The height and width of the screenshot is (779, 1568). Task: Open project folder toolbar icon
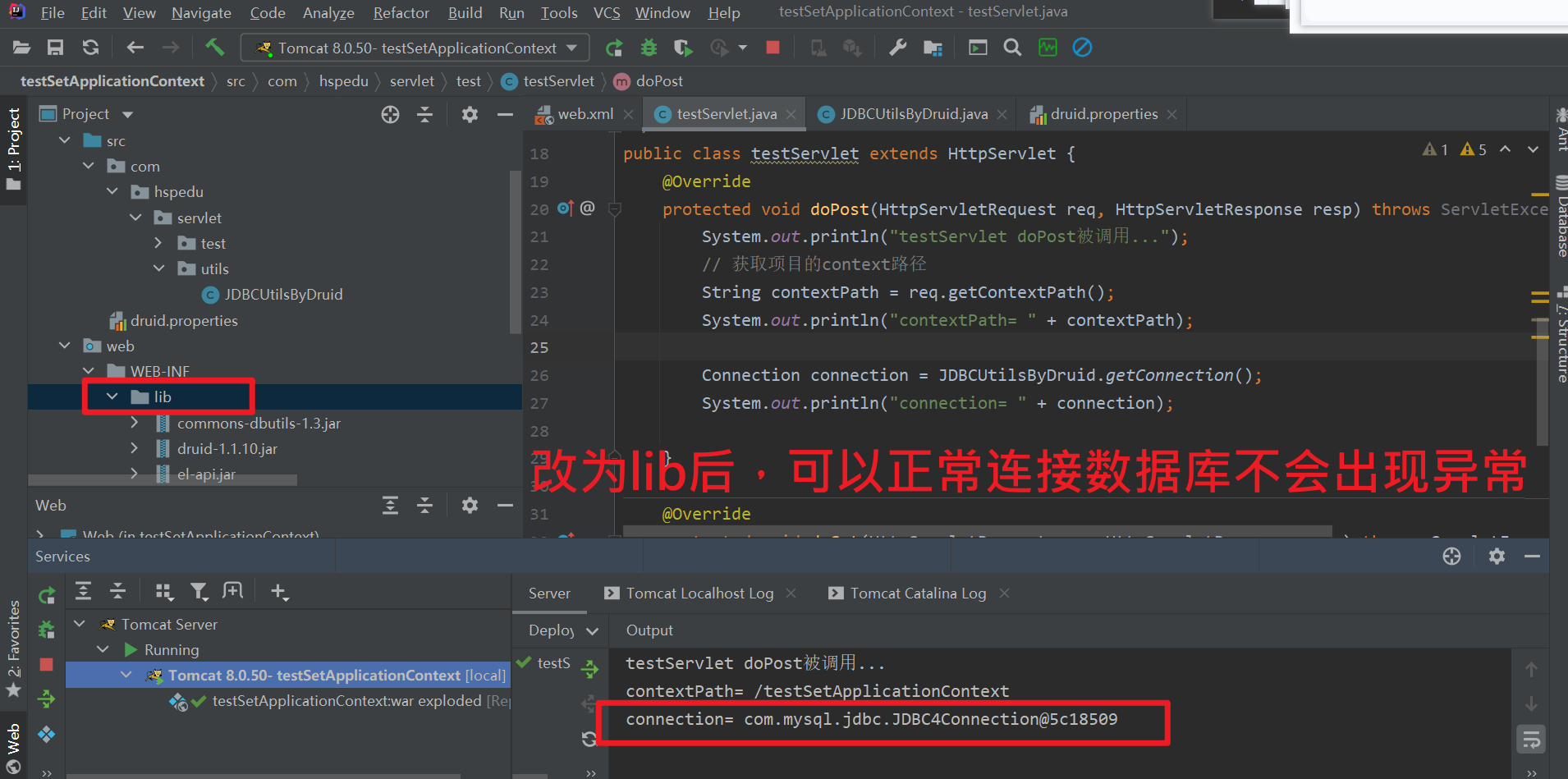[x=21, y=48]
